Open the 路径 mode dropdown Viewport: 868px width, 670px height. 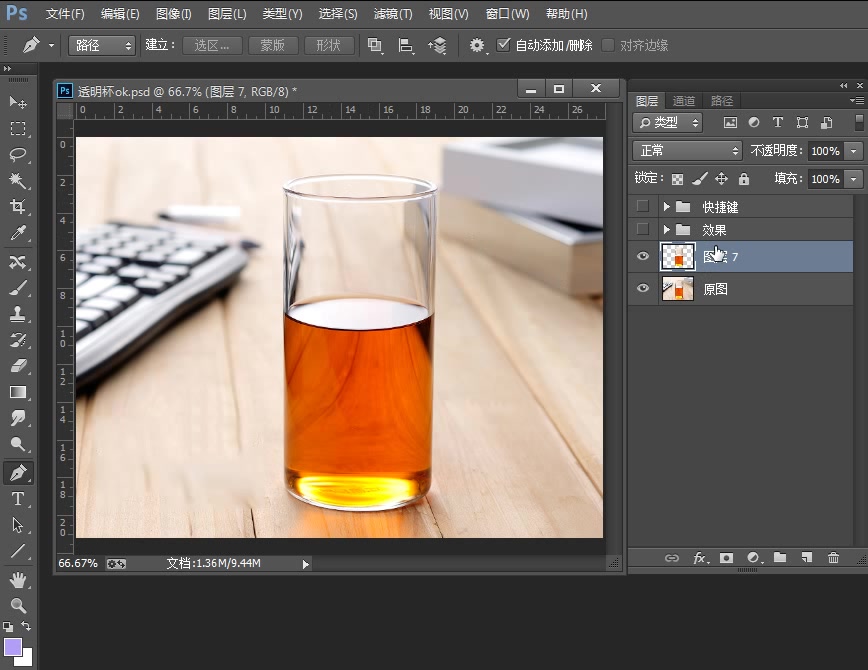coord(102,45)
